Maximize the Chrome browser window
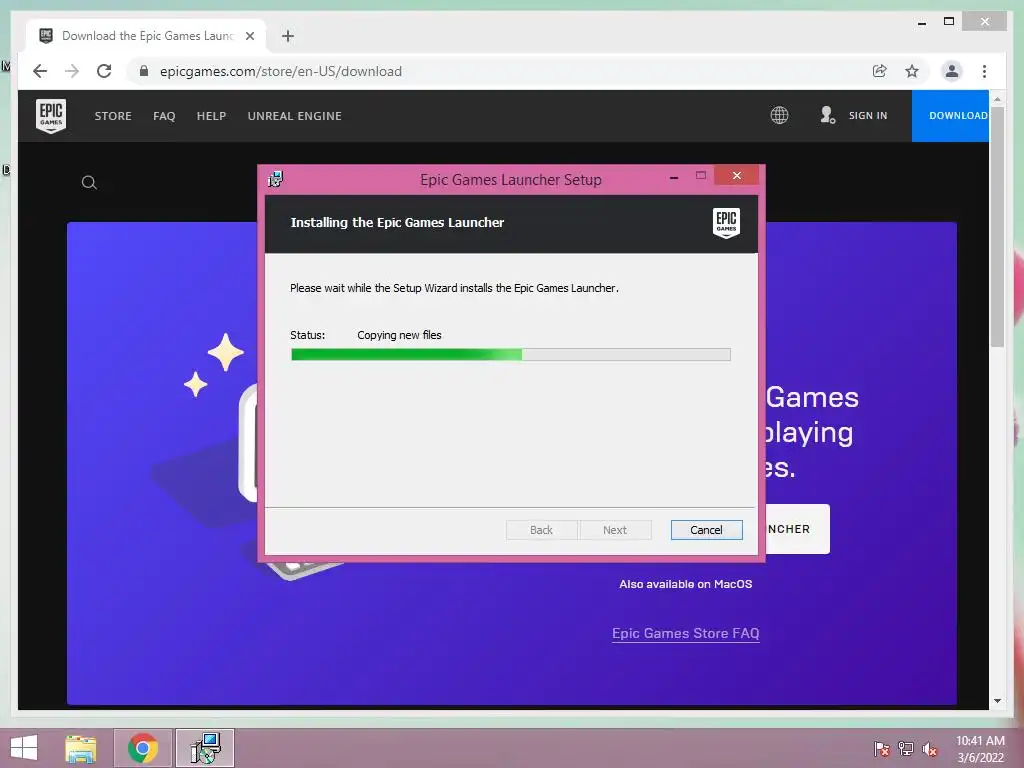1024x768 pixels. pyautogui.click(x=949, y=22)
